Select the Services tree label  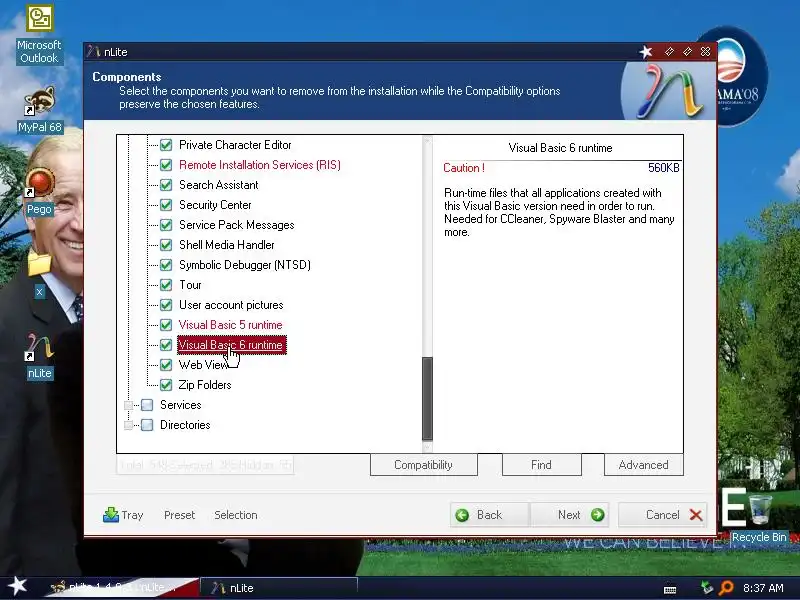click(181, 405)
